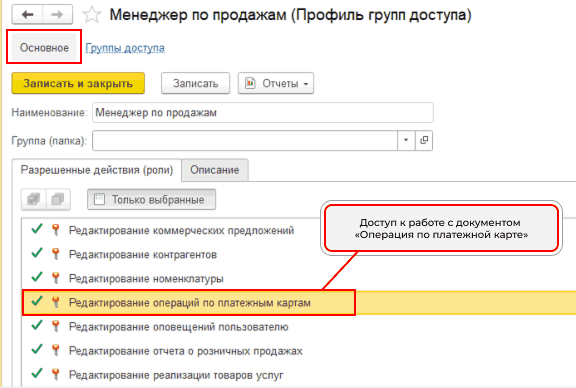Open the Основное section

pos(44,47)
